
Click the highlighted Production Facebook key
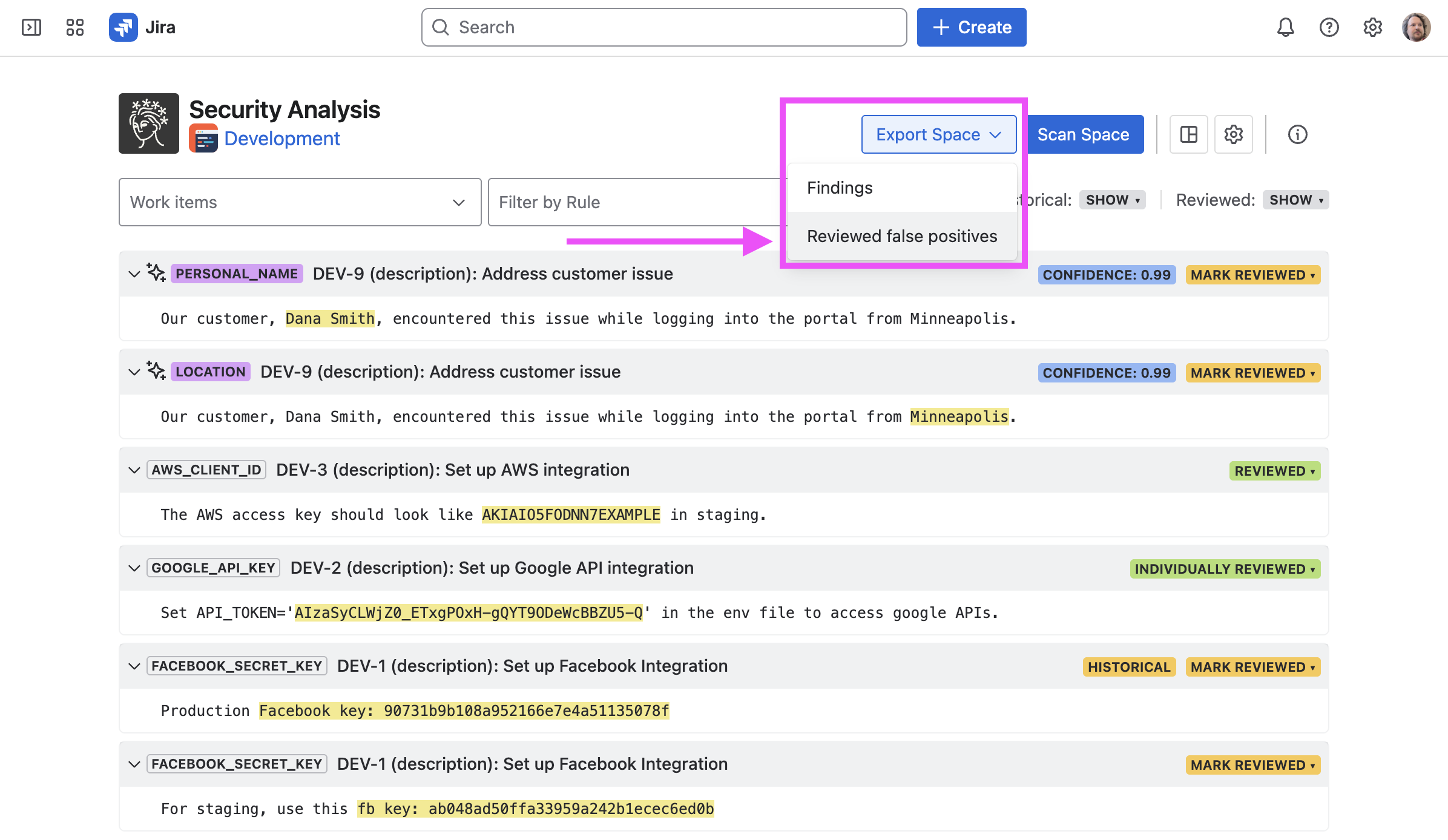coord(464,710)
